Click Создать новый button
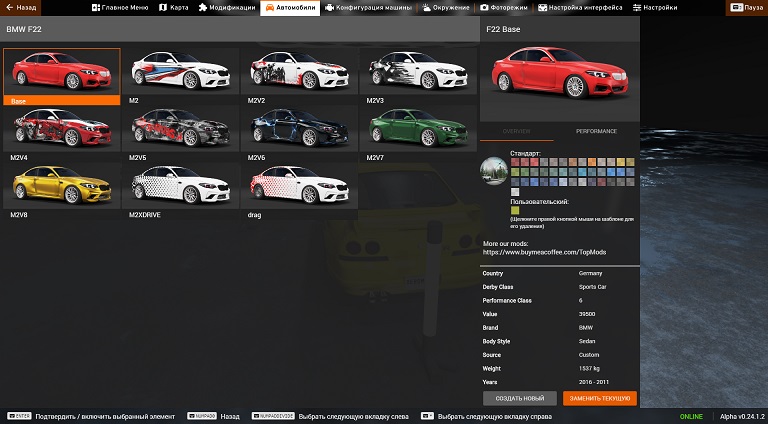Image resolution: width=768 pixels, height=424 pixels. [519, 398]
